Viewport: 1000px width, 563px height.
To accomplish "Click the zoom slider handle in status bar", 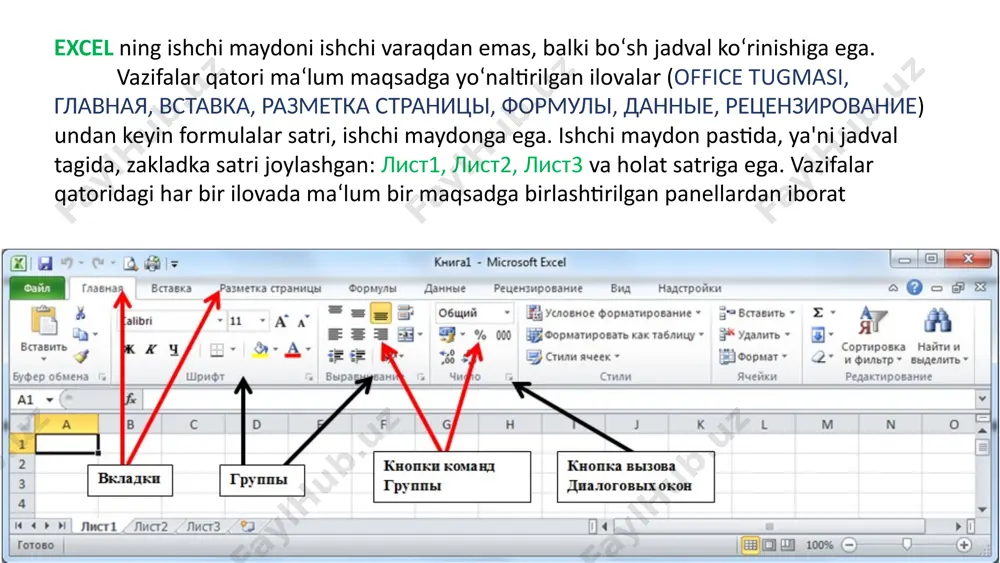I will 906,545.
